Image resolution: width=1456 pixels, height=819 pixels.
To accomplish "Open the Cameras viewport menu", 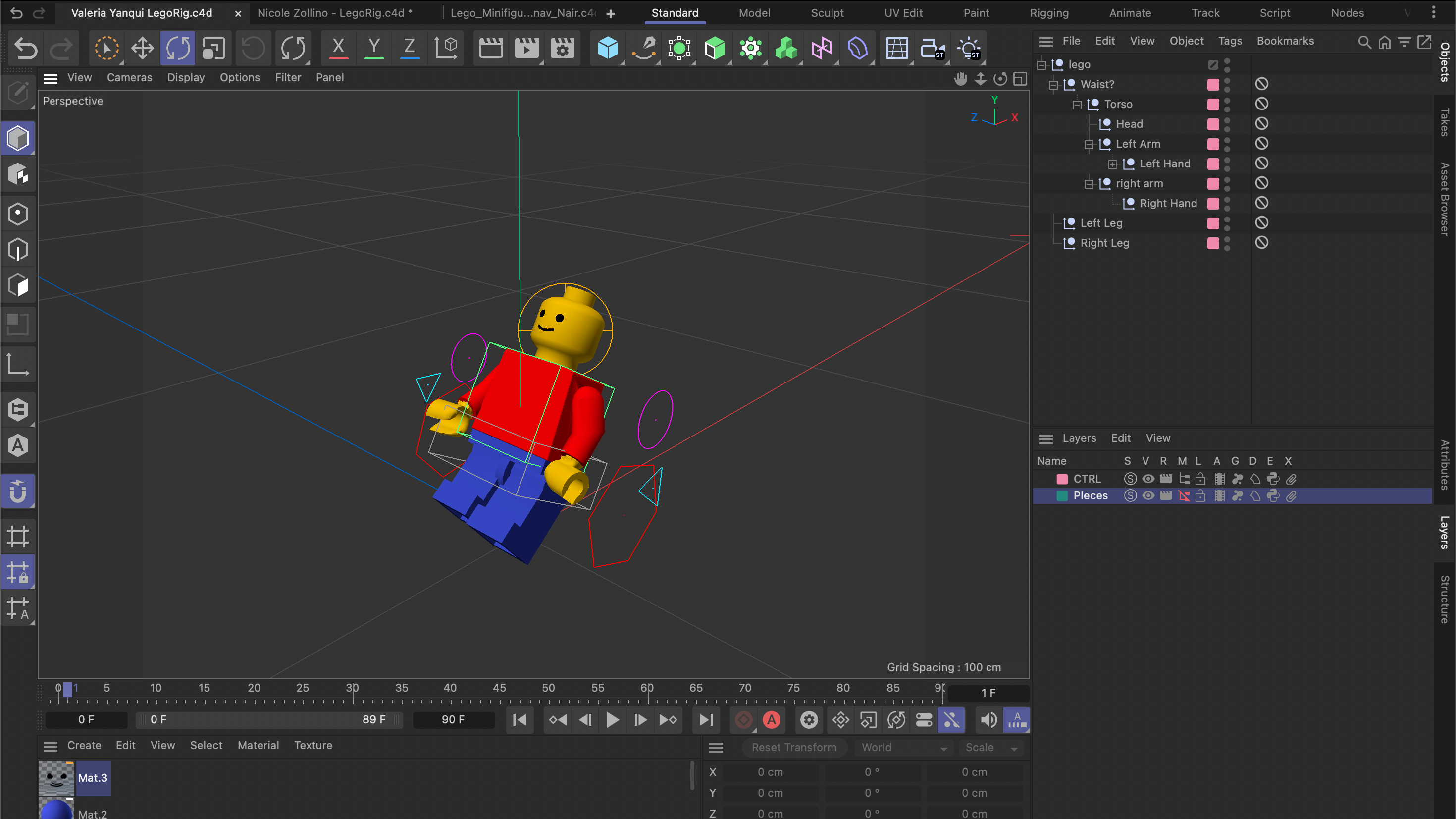I will point(129,77).
